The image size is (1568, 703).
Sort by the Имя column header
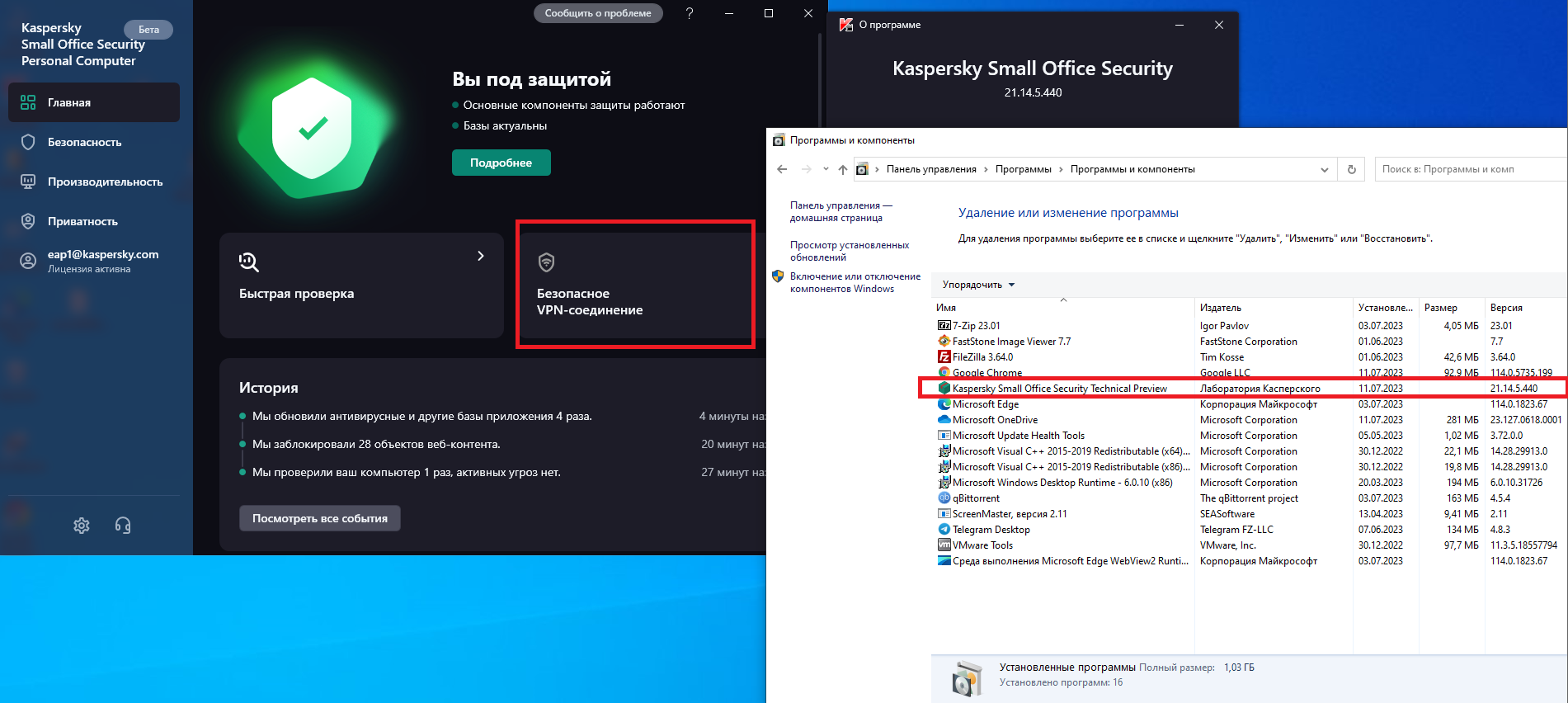1062,308
